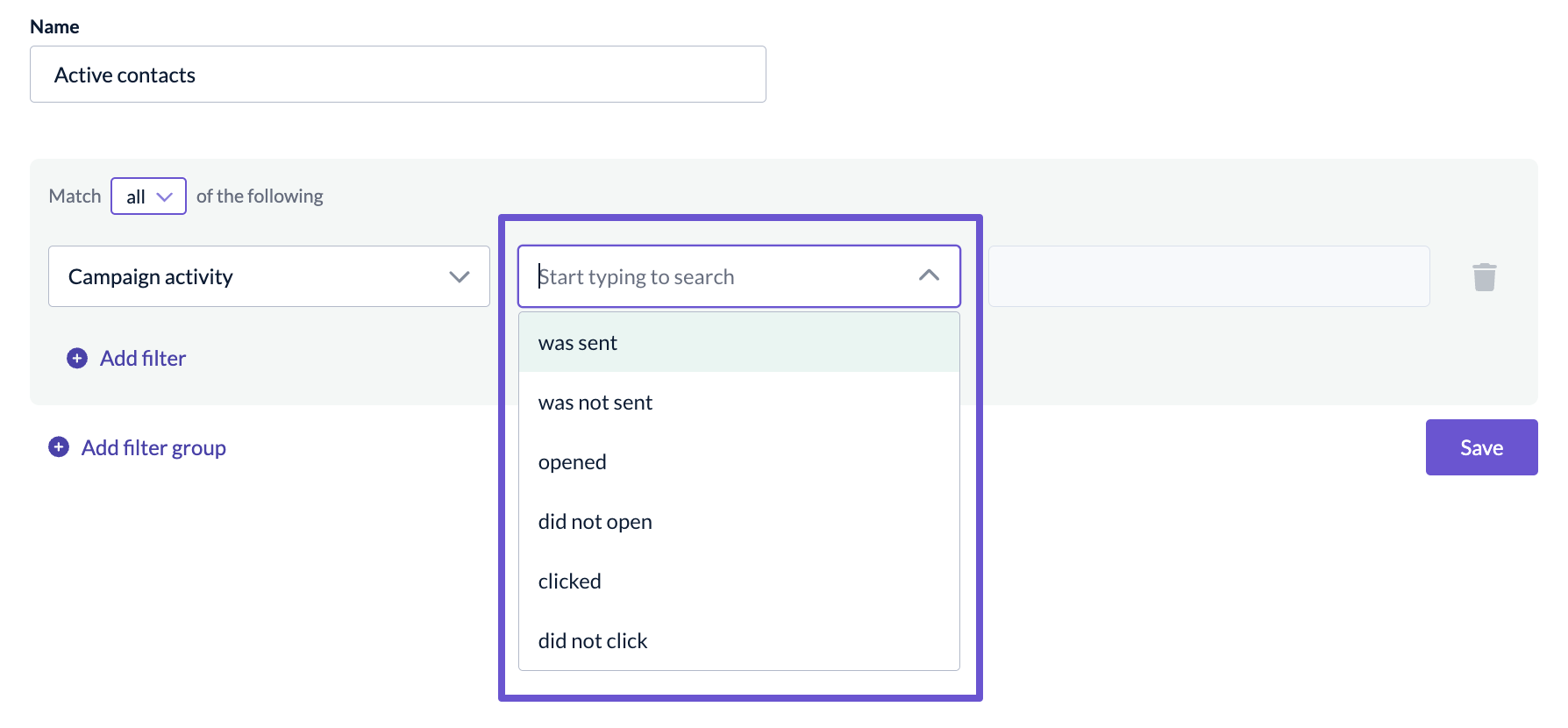Image resolution: width=1568 pixels, height=728 pixels.
Task: Select the 'was not sent' option
Action: [739, 403]
